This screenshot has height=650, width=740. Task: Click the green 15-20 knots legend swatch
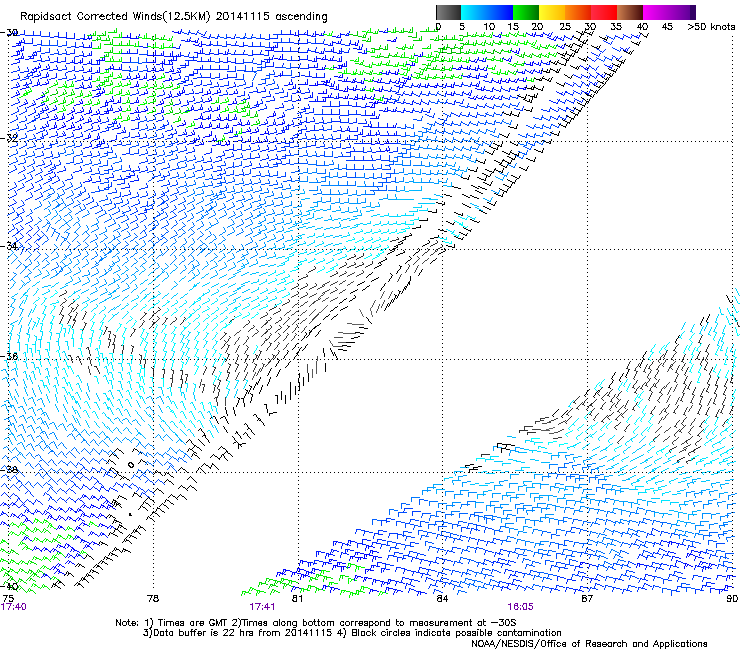pos(526,12)
